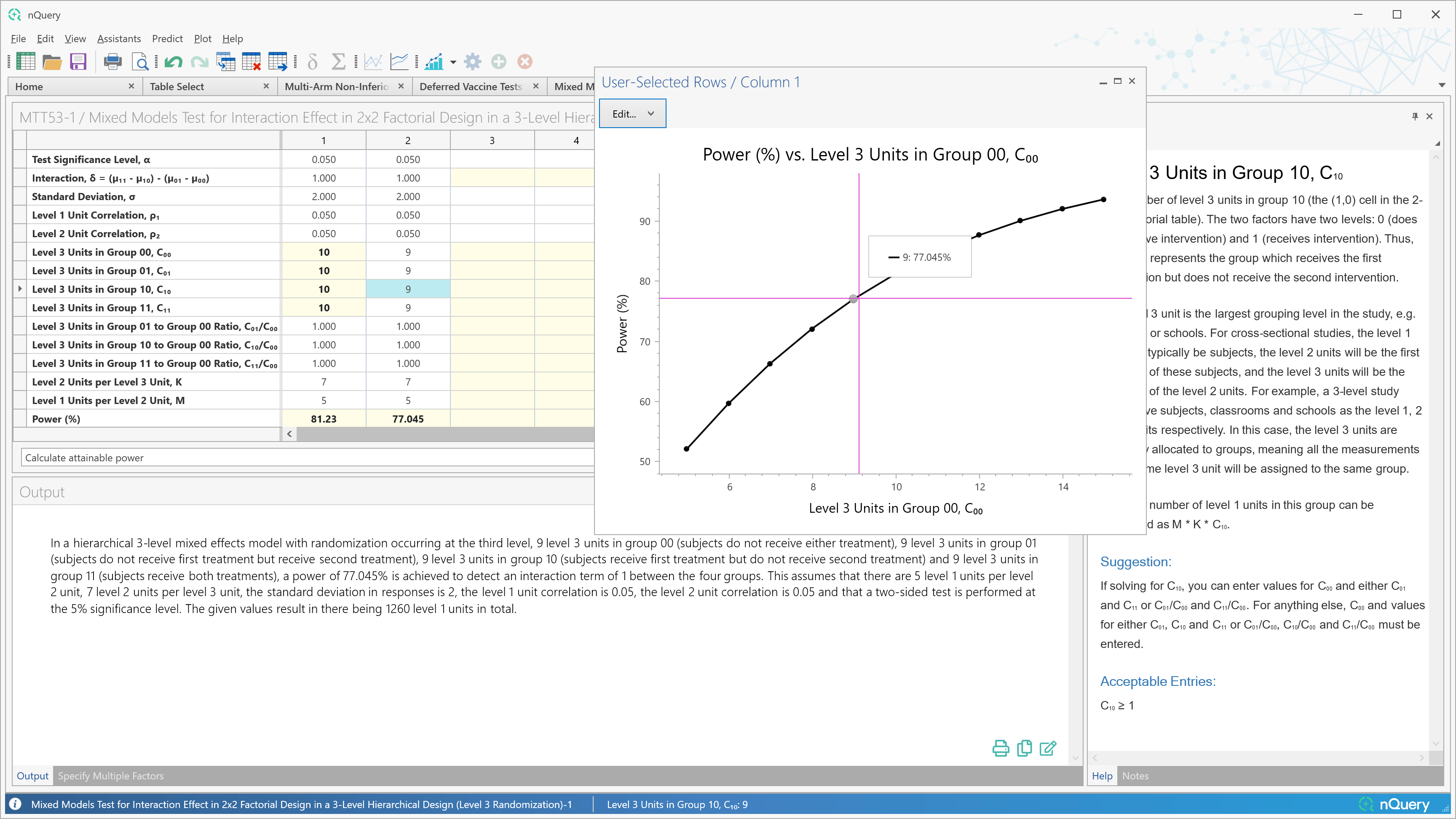The height and width of the screenshot is (819, 1456).
Task: Click the purple save disk icon
Action: tap(78, 61)
